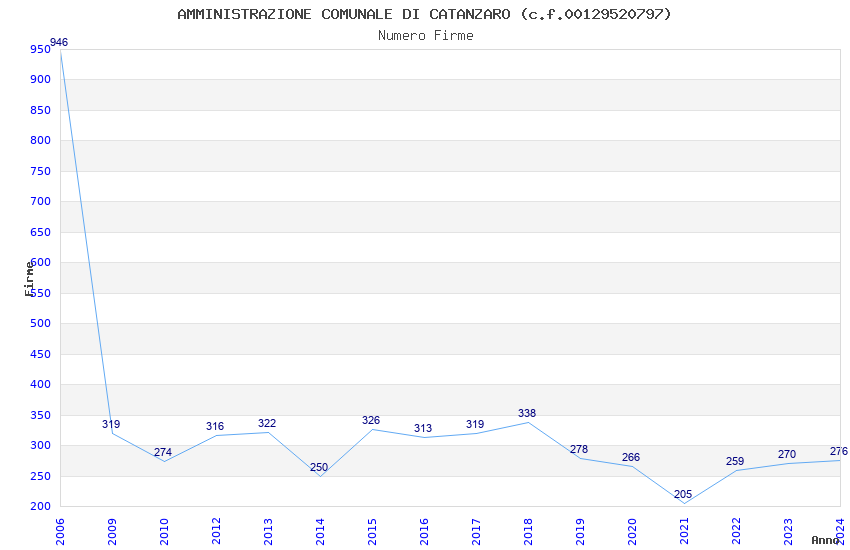This screenshot has height=550, width=850.
Task: Select the 2009 value label 319
Action: point(111,424)
